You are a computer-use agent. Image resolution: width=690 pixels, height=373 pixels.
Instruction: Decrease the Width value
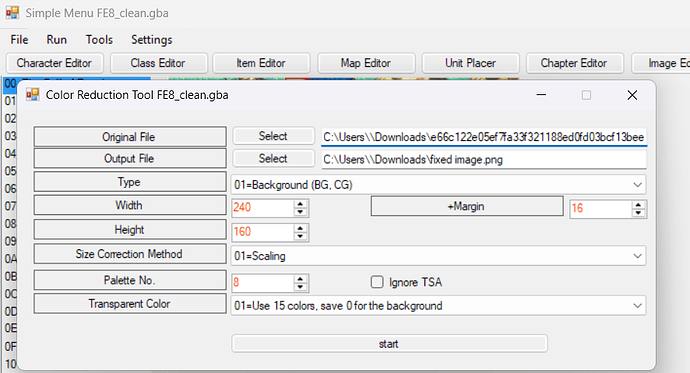point(301,212)
